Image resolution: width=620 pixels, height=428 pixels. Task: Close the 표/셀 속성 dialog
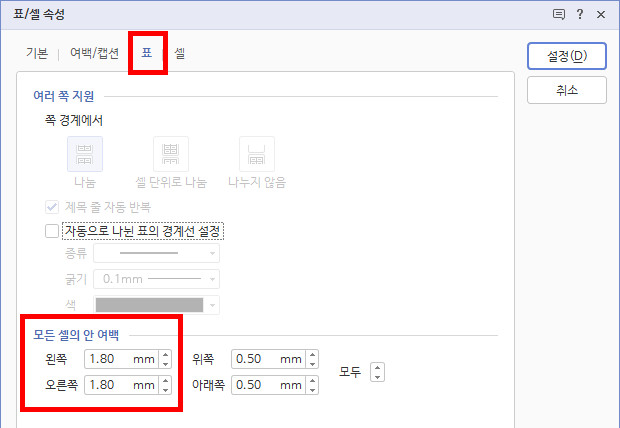pos(601,15)
